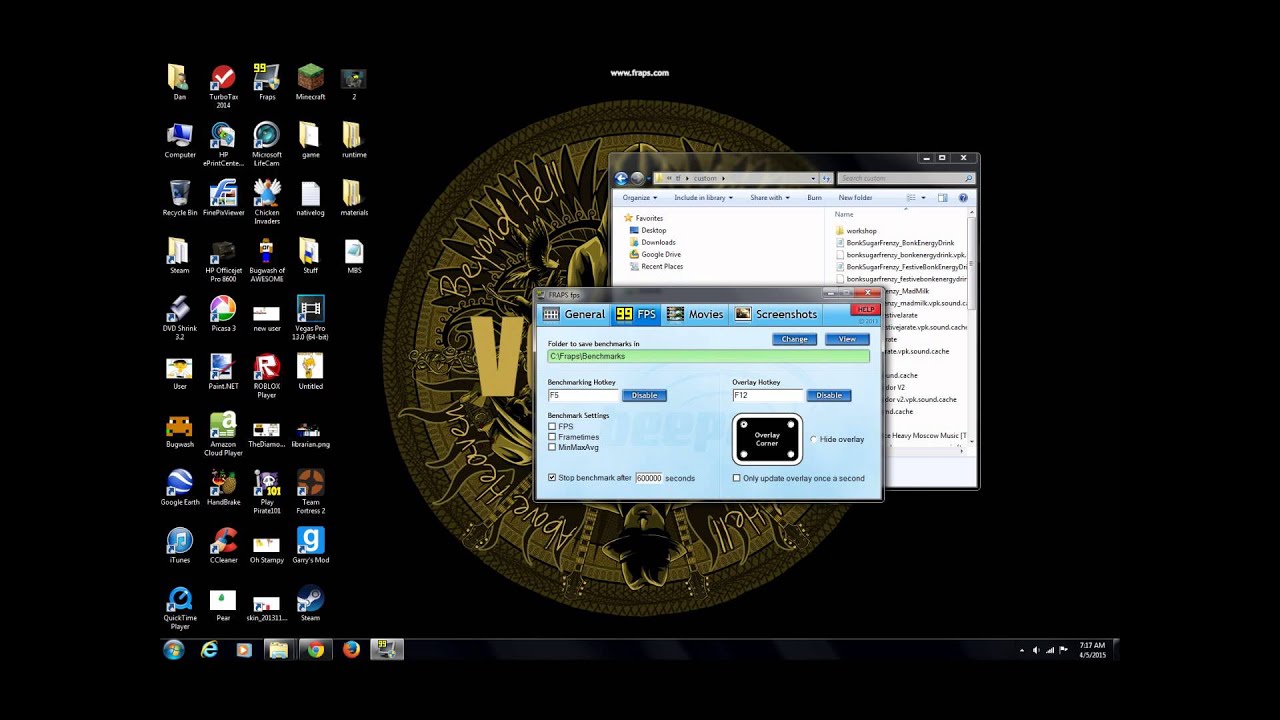Open Fraps HELP button

[x=865, y=310]
